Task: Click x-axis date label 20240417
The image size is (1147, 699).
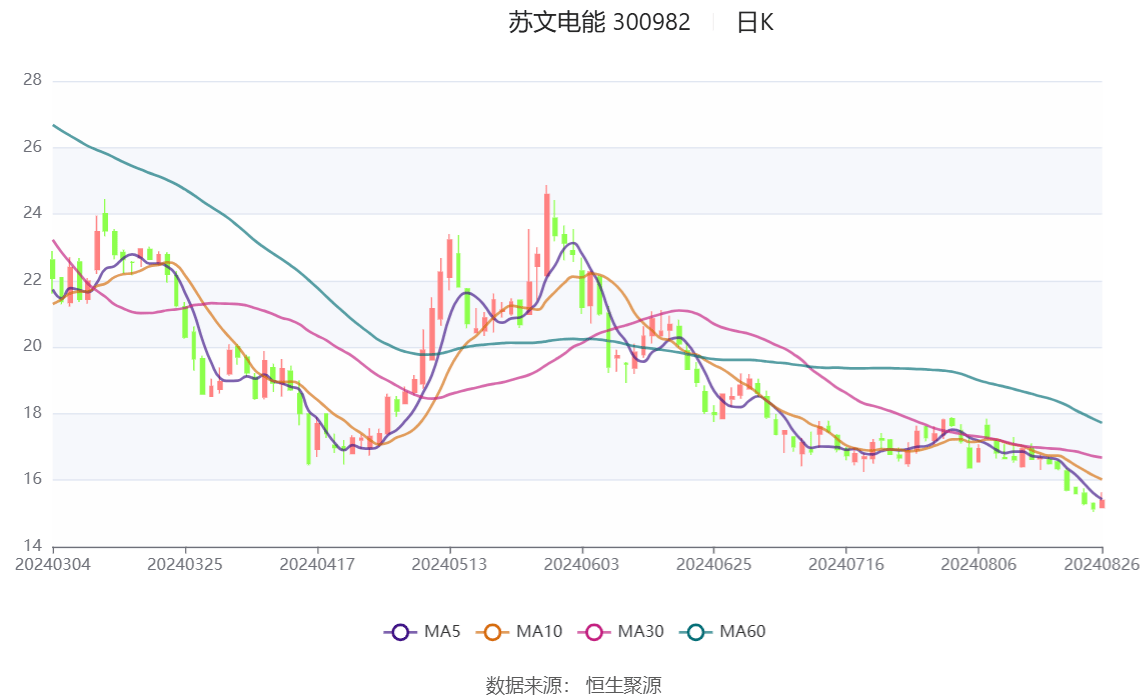Action: (317, 564)
